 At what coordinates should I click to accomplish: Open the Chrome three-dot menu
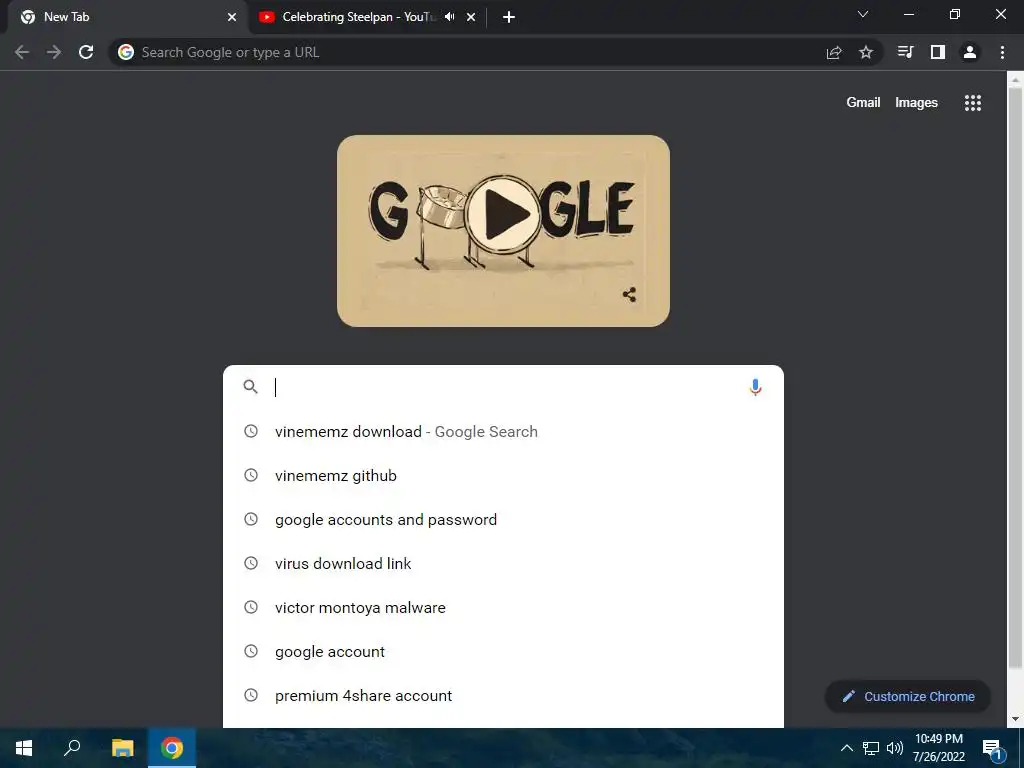[x=1002, y=52]
